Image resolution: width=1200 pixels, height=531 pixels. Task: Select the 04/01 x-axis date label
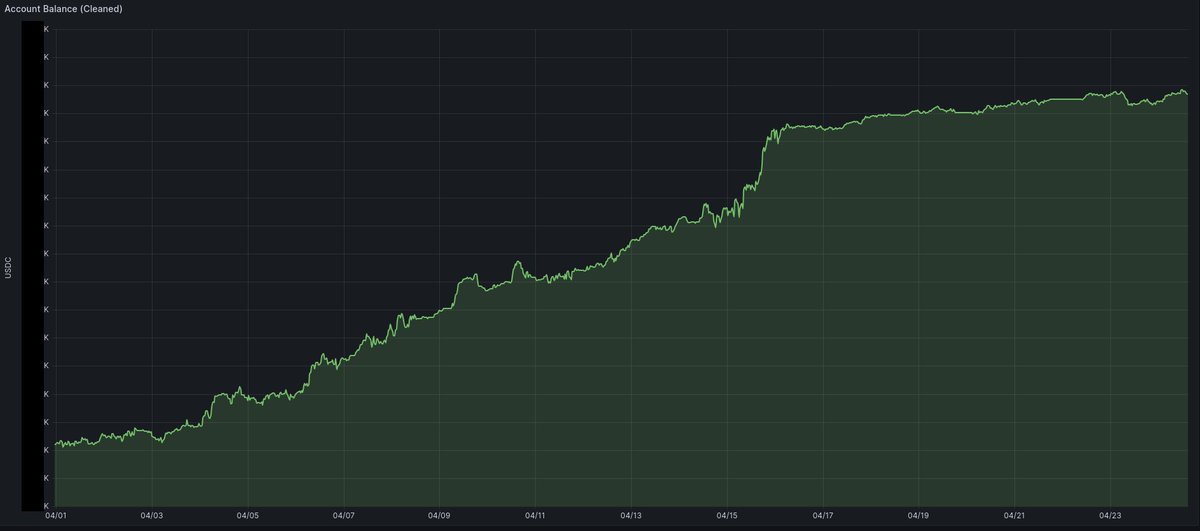pyautogui.click(x=55, y=516)
